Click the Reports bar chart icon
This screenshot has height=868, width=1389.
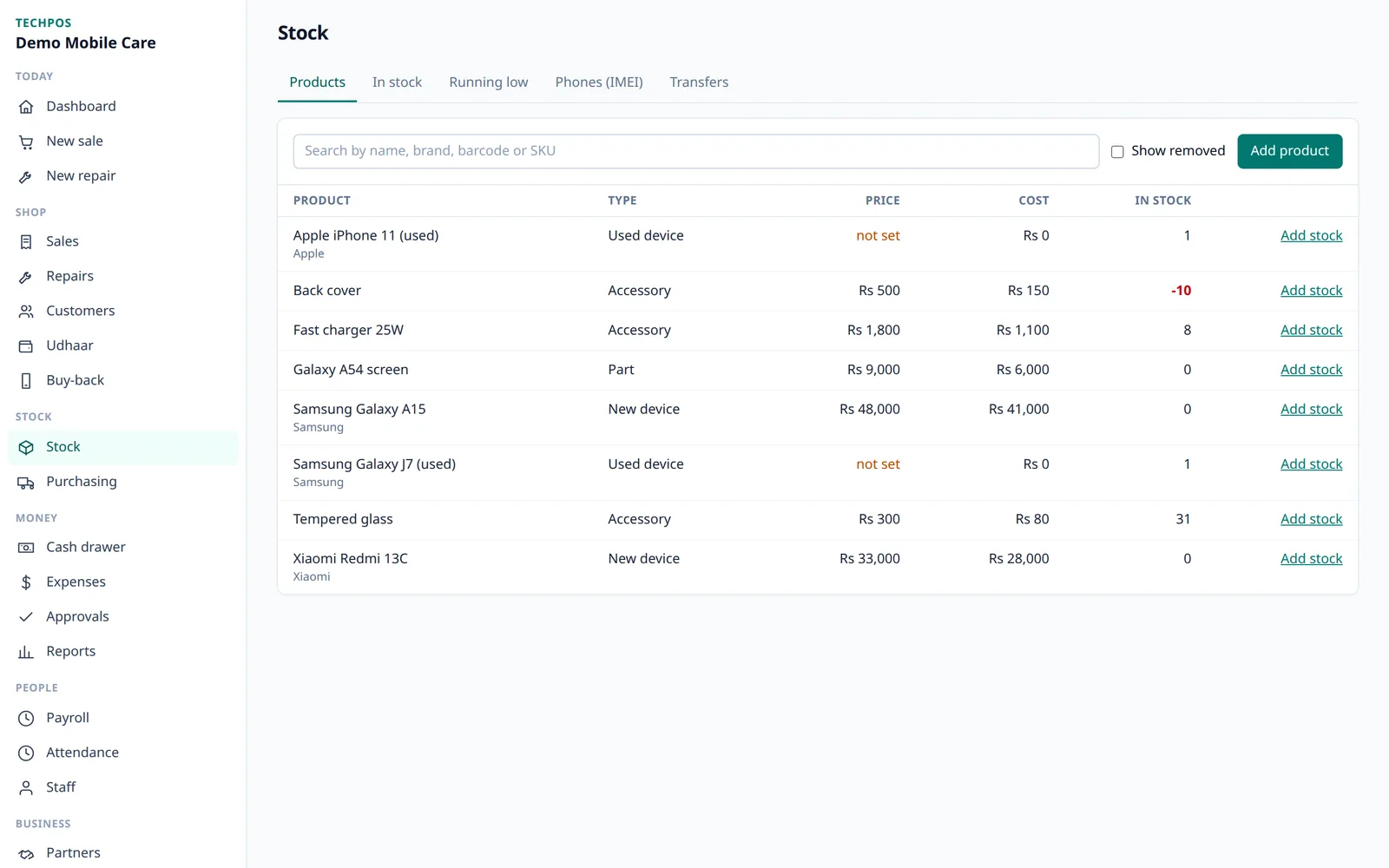pos(26,652)
